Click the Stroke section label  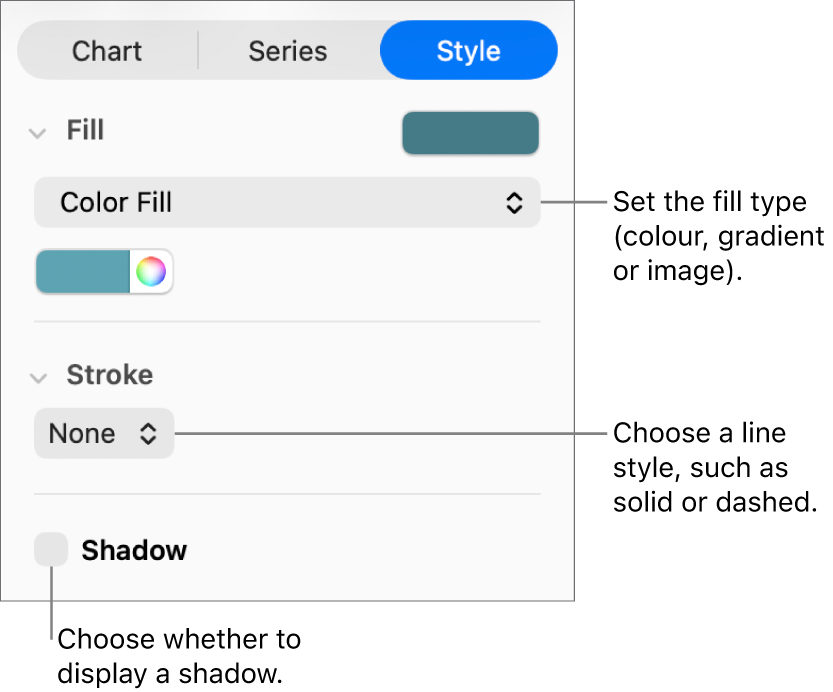click(x=109, y=376)
